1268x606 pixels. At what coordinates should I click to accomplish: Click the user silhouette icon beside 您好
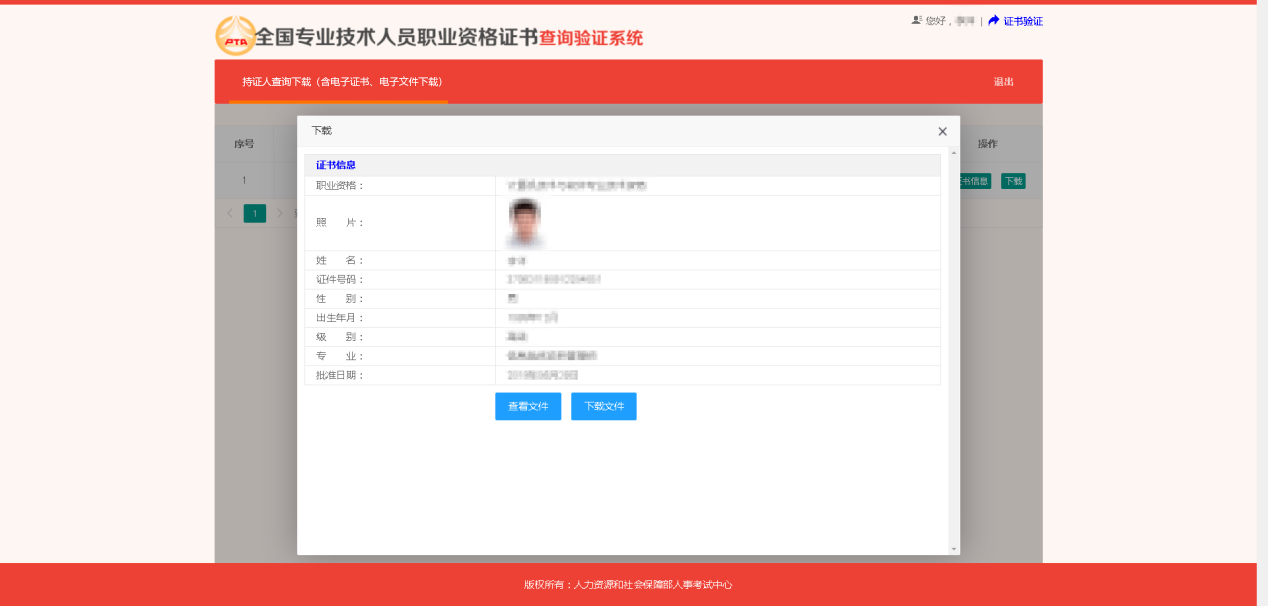pyautogui.click(x=918, y=20)
